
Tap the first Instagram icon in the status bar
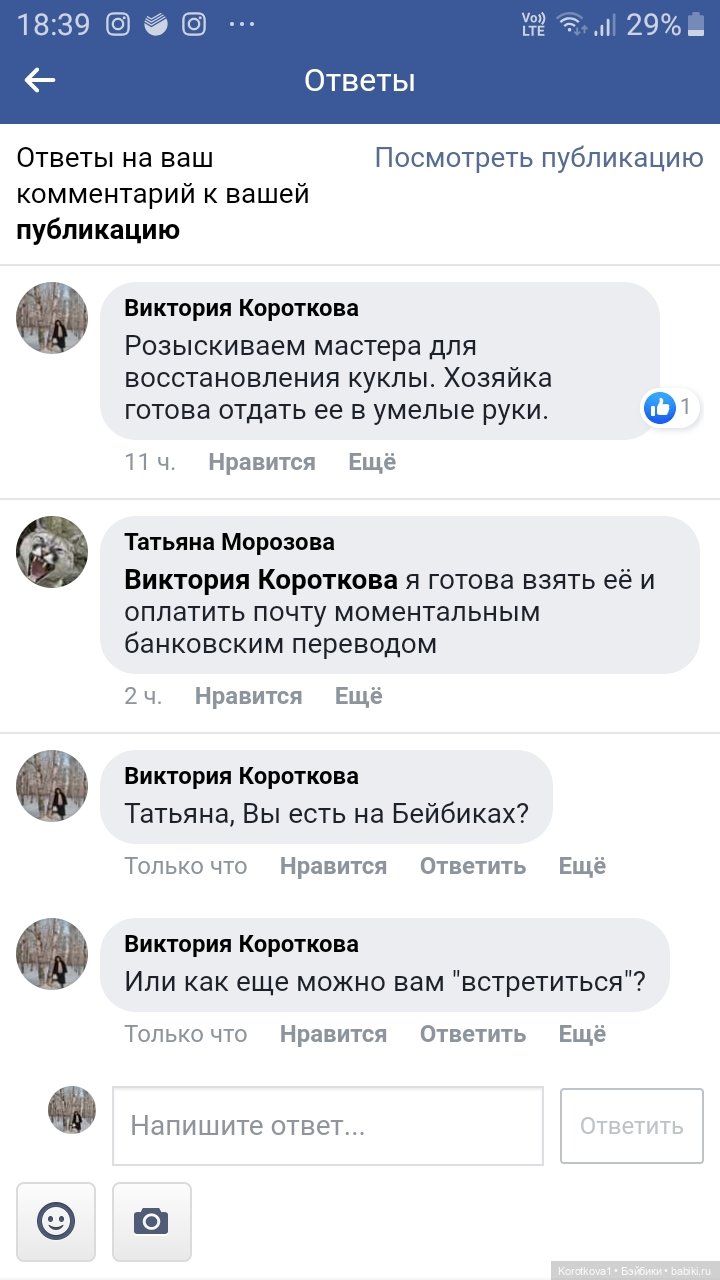[118, 25]
